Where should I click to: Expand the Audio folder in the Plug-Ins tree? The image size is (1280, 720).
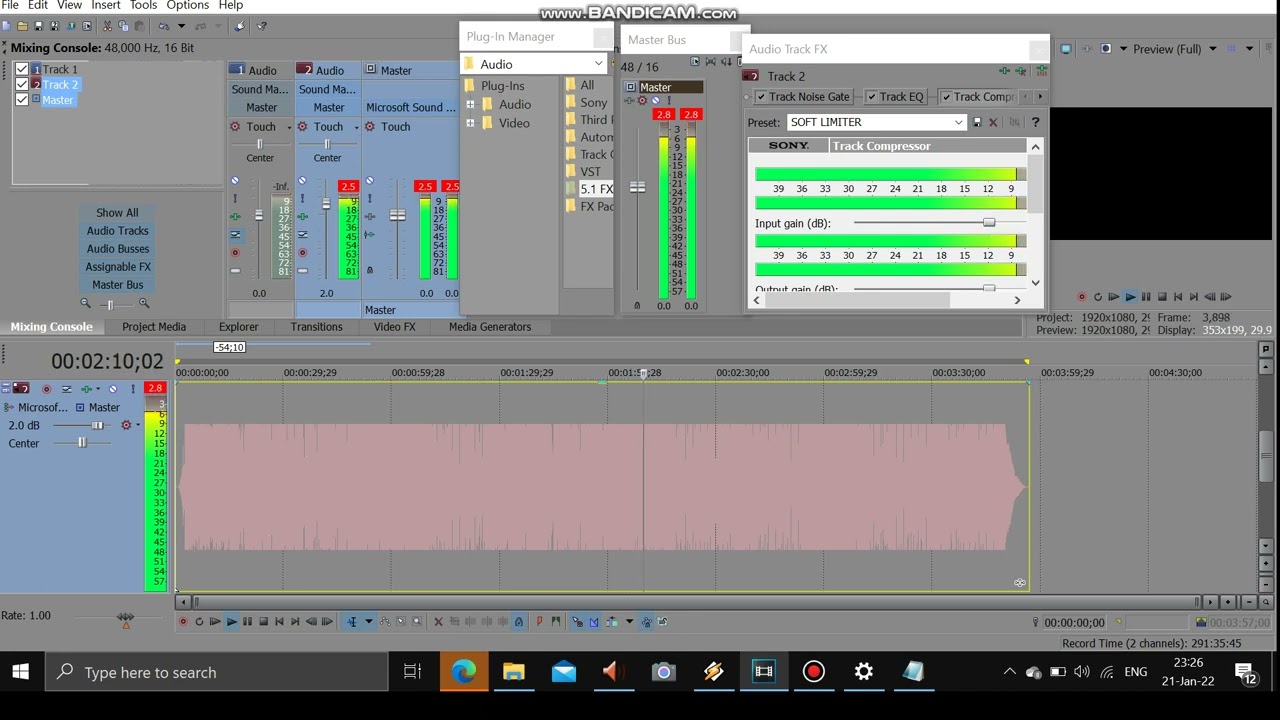tap(470, 104)
